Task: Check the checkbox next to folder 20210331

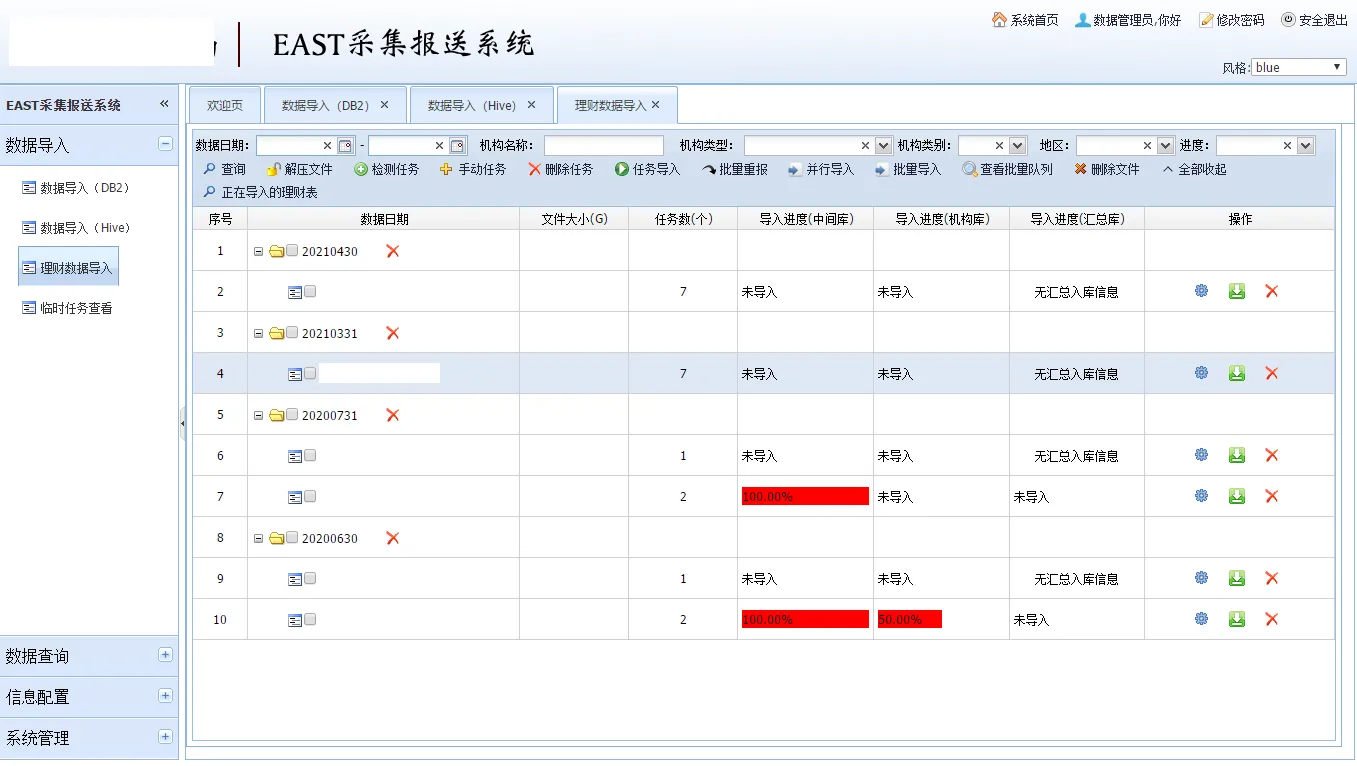Action: click(x=292, y=333)
